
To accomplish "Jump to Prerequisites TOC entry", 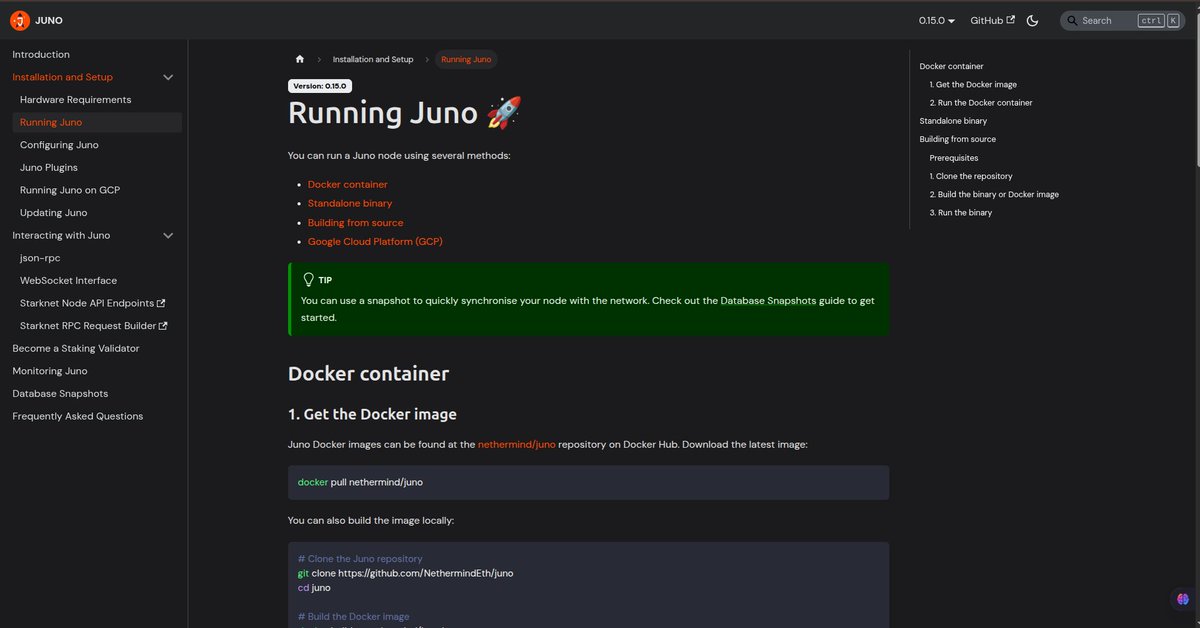I will 954,158.
